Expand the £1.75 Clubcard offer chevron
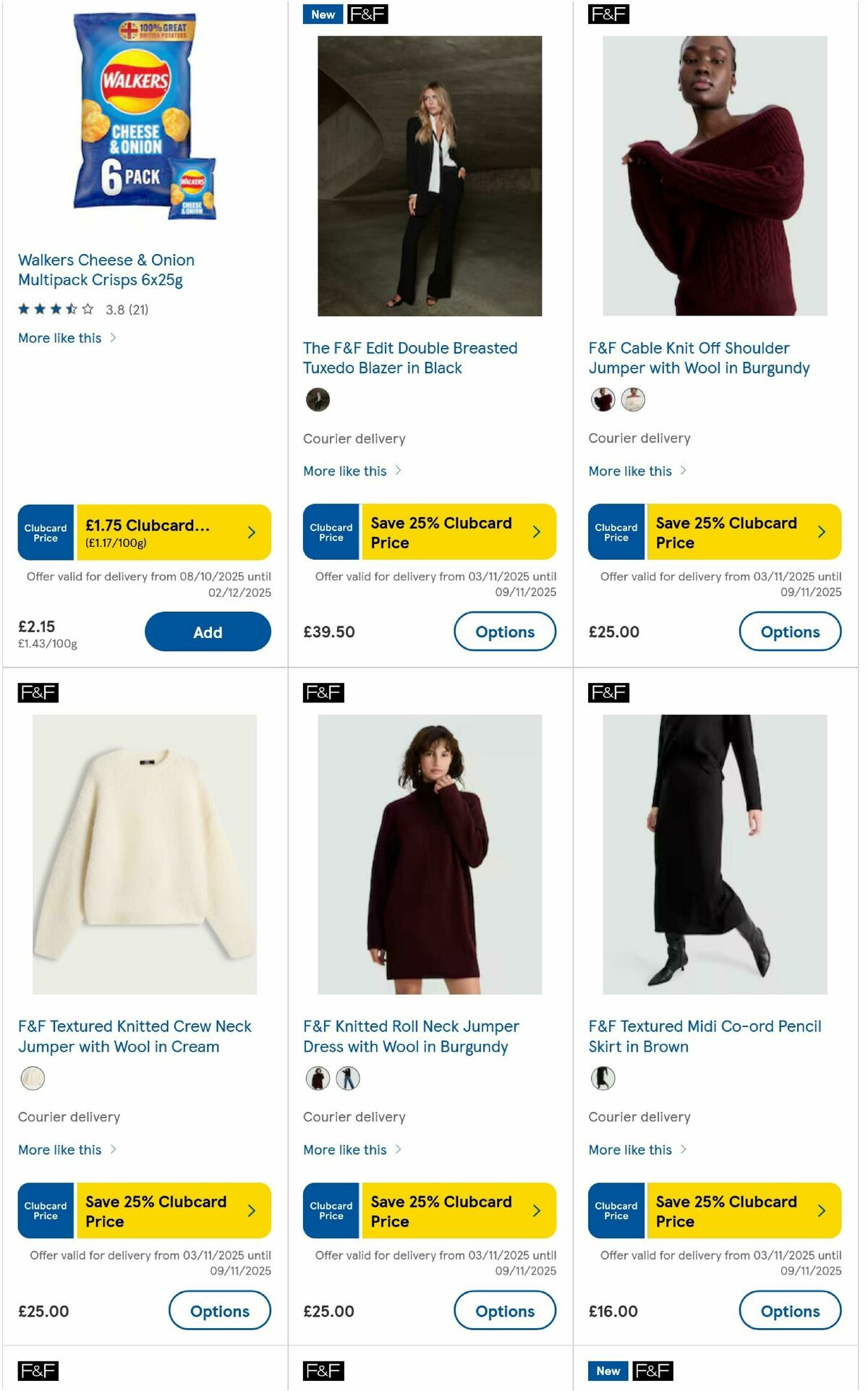 click(x=251, y=532)
